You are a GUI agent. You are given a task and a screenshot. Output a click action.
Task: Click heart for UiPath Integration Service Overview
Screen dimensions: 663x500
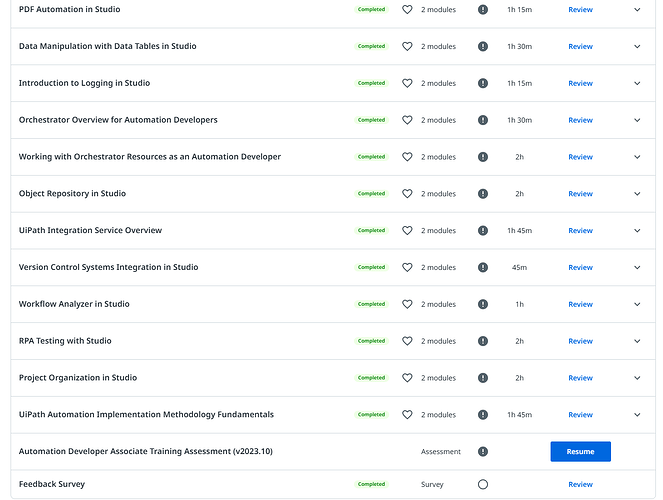tap(407, 230)
